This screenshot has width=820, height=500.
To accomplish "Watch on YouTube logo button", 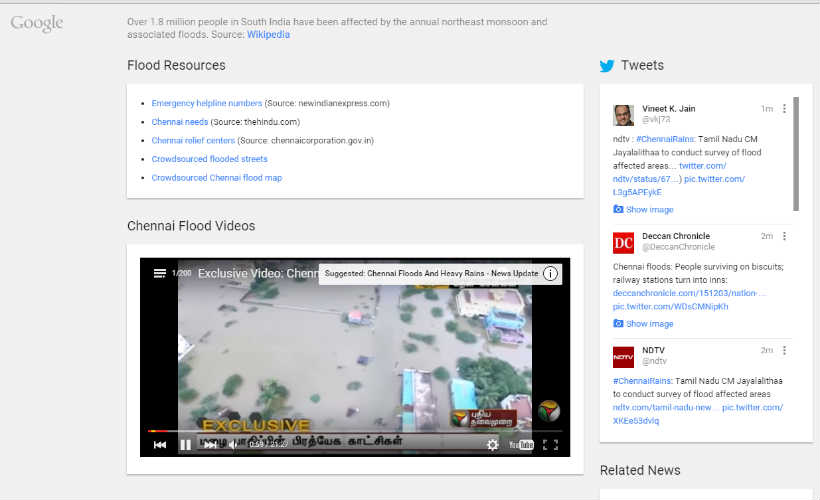I will 521,445.
